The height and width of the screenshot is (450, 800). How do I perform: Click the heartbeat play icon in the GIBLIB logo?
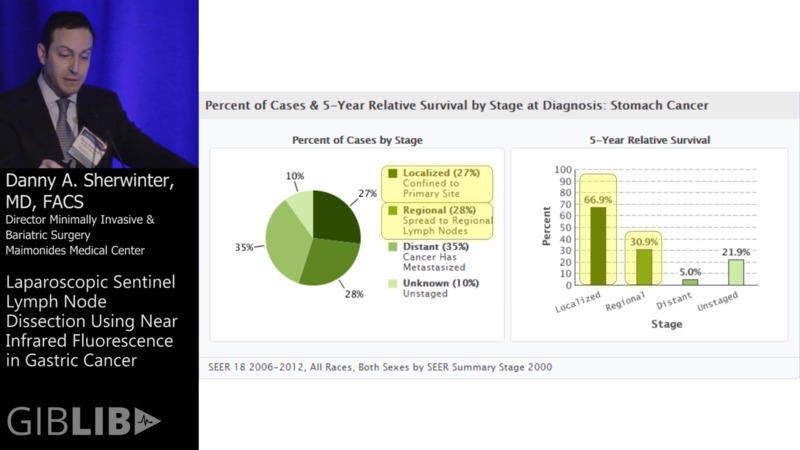click(147, 421)
